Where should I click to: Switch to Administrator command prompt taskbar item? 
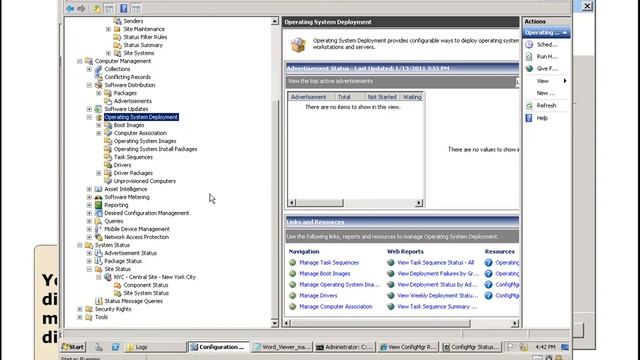345,347
